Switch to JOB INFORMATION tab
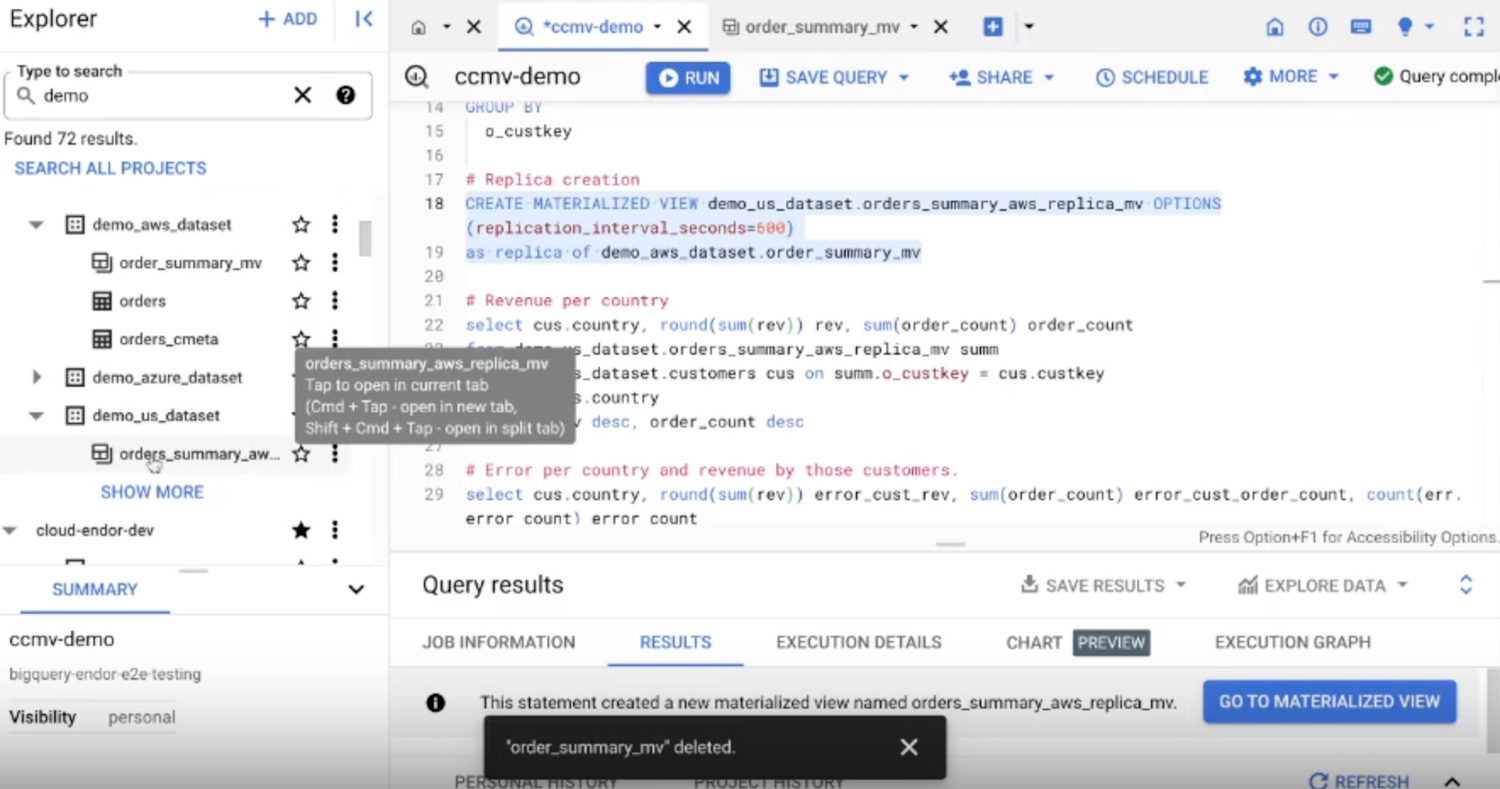The image size is (1500, 789). pos(499,642)
